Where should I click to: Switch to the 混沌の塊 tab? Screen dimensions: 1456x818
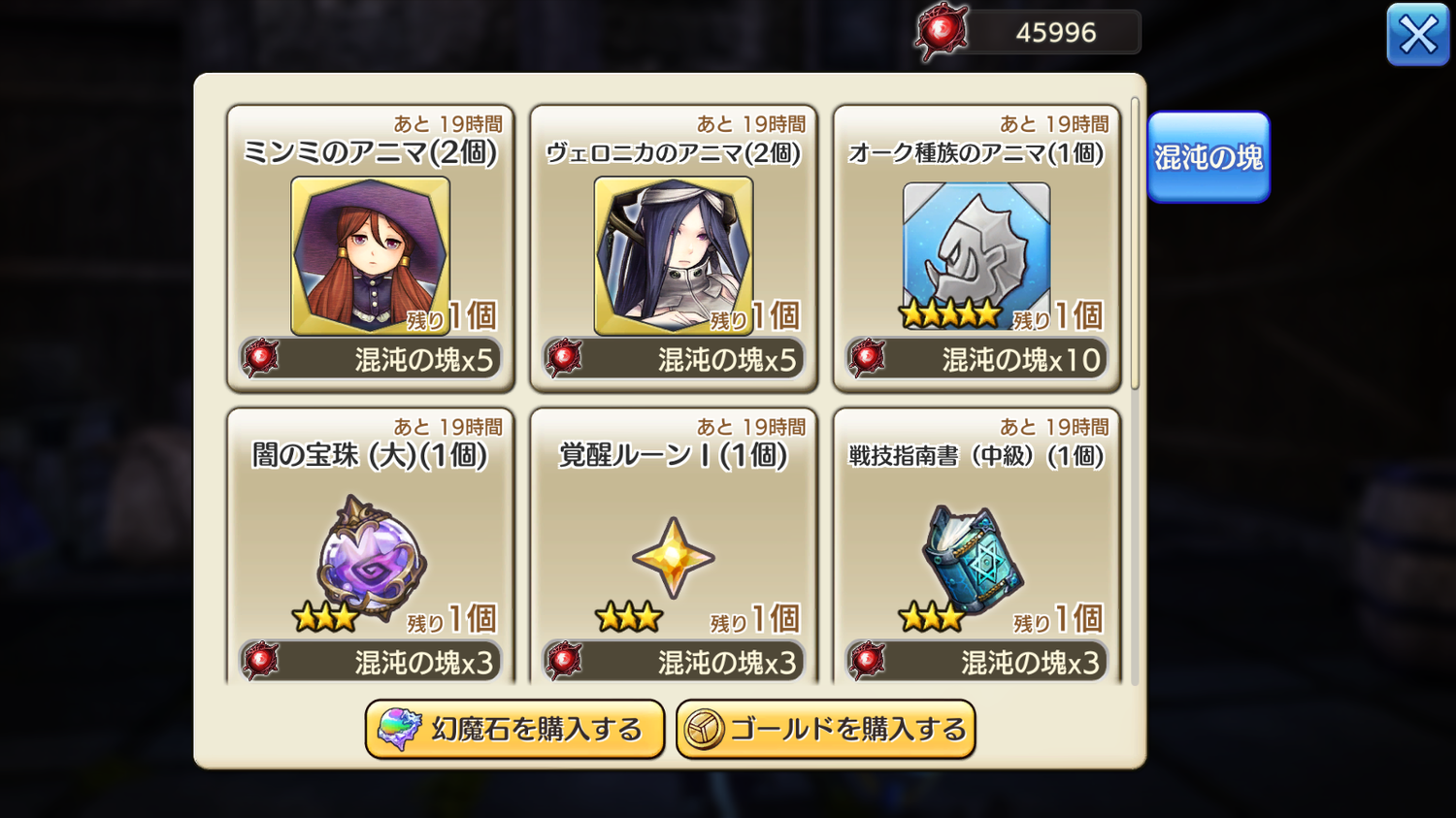[x=1208, y=157]
